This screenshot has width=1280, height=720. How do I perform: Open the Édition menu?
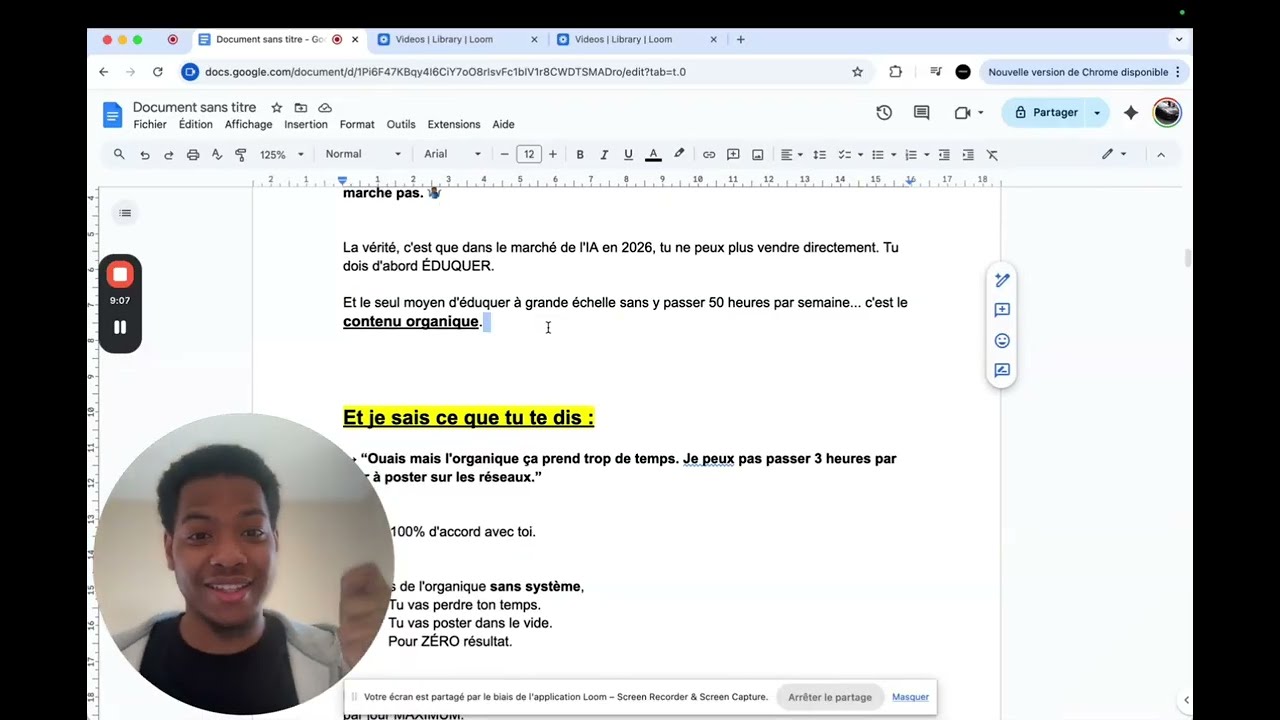pos(195,124)
